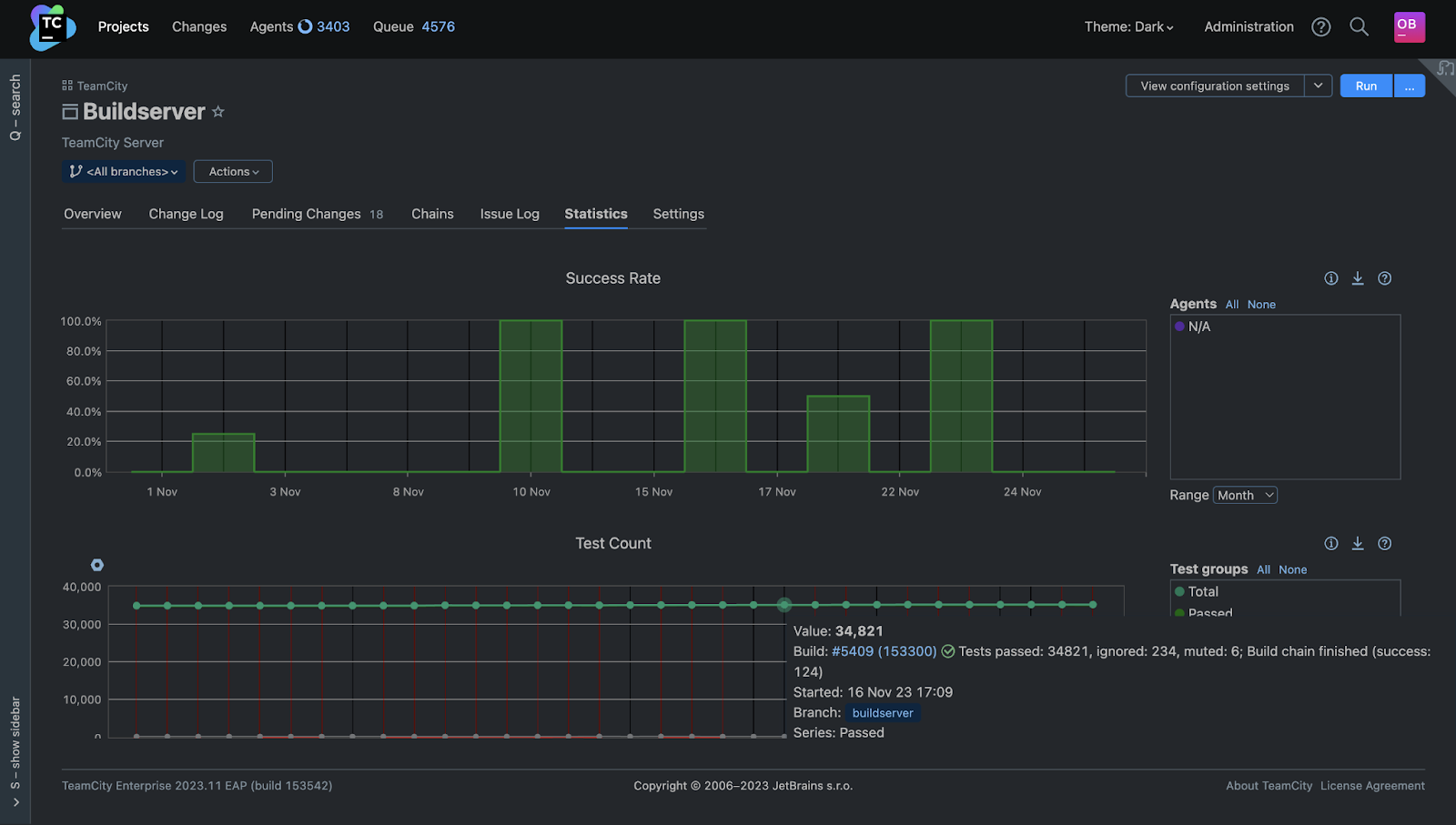Go to the Agents page
The width and height of the screenshot is (1456, 825).
point(271,27)
